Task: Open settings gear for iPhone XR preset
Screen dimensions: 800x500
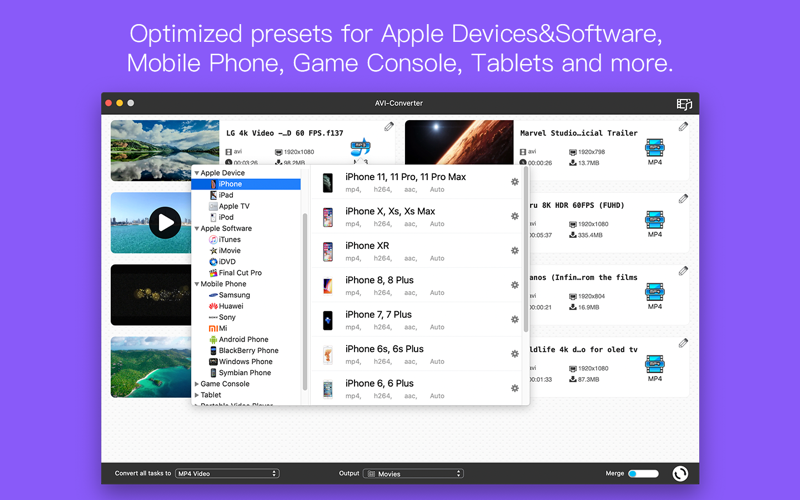Action: pos(515,251)
